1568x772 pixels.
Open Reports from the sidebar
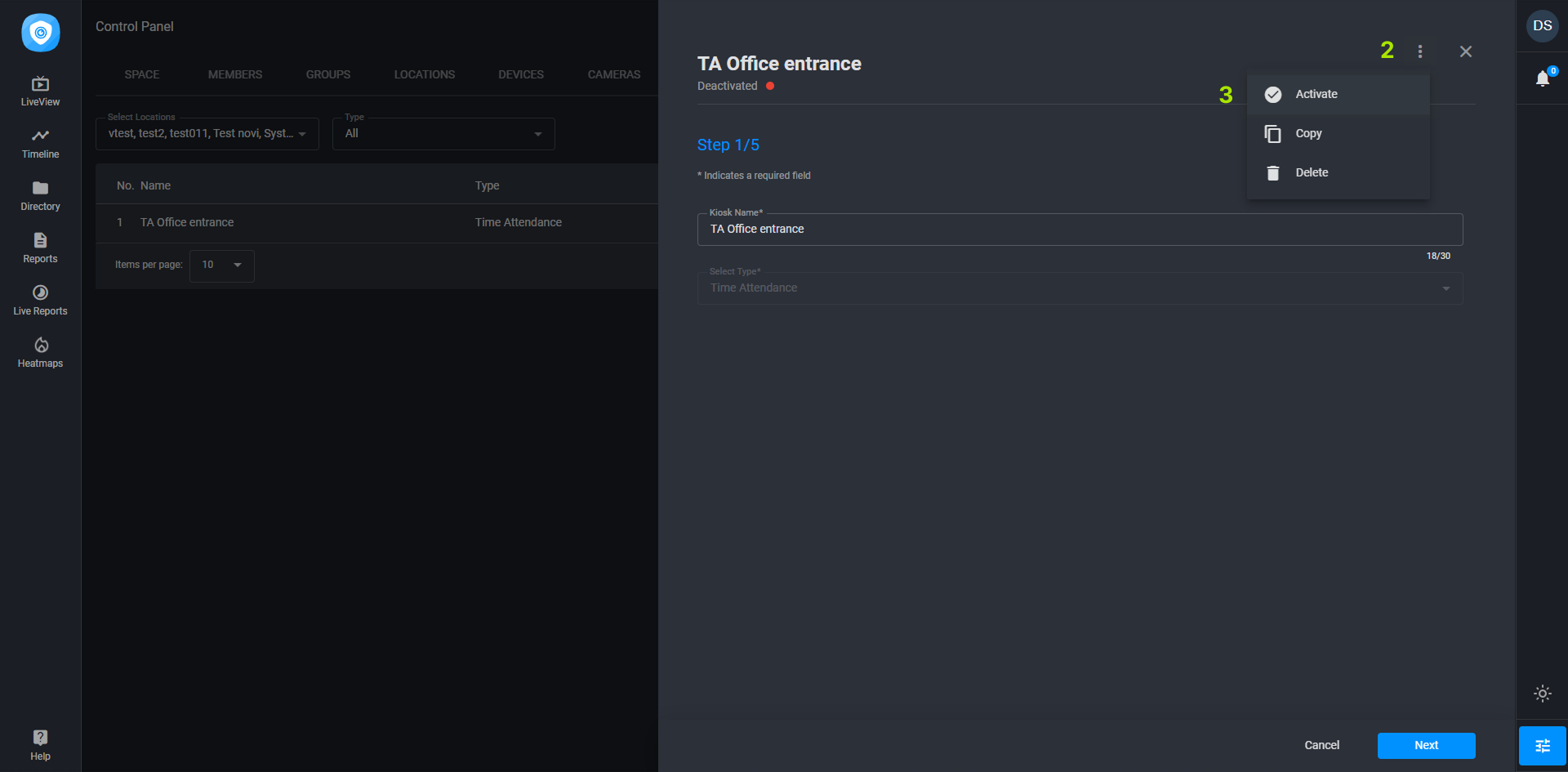(x=40, y=248)
